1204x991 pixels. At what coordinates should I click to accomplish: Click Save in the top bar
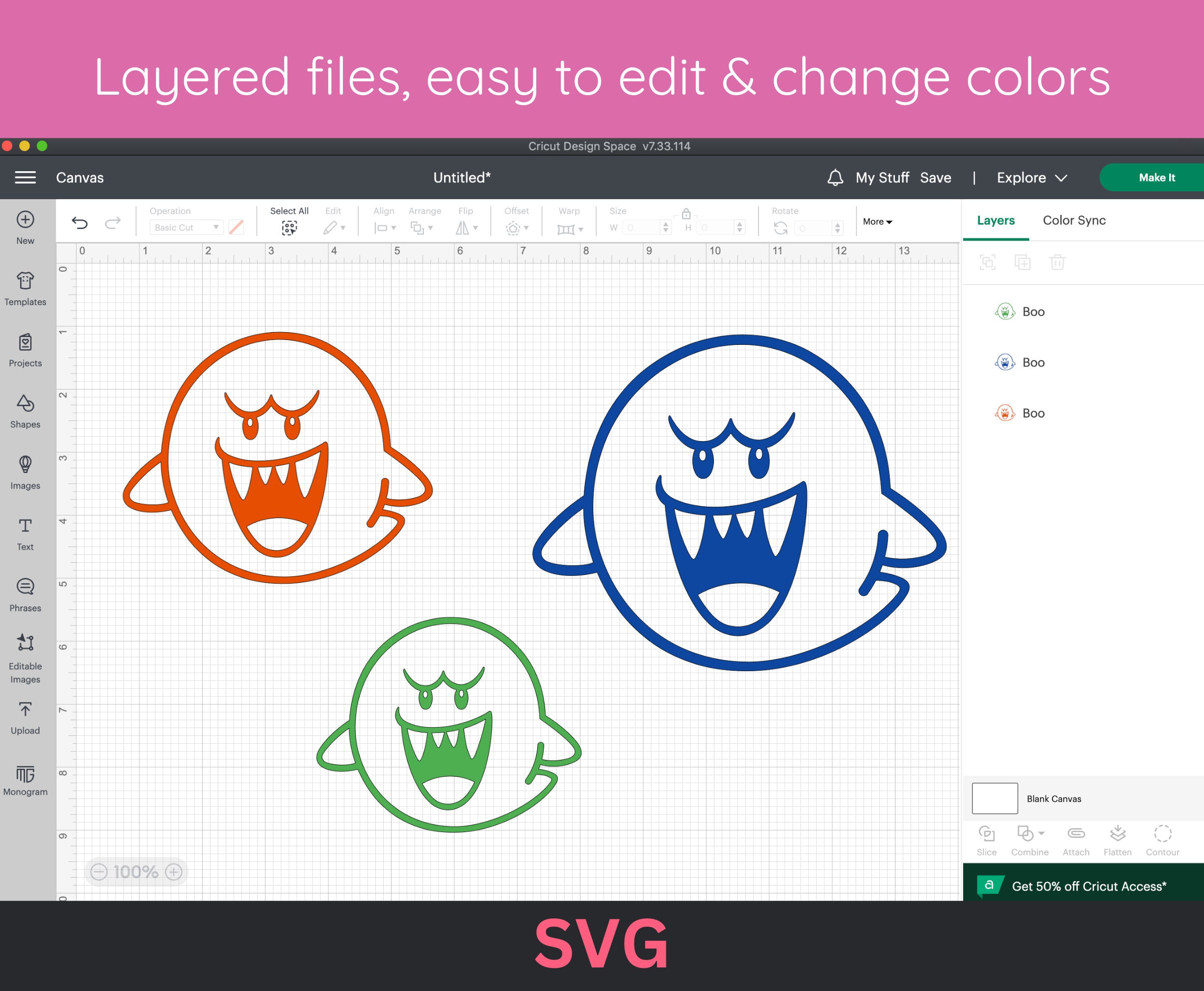935,178
